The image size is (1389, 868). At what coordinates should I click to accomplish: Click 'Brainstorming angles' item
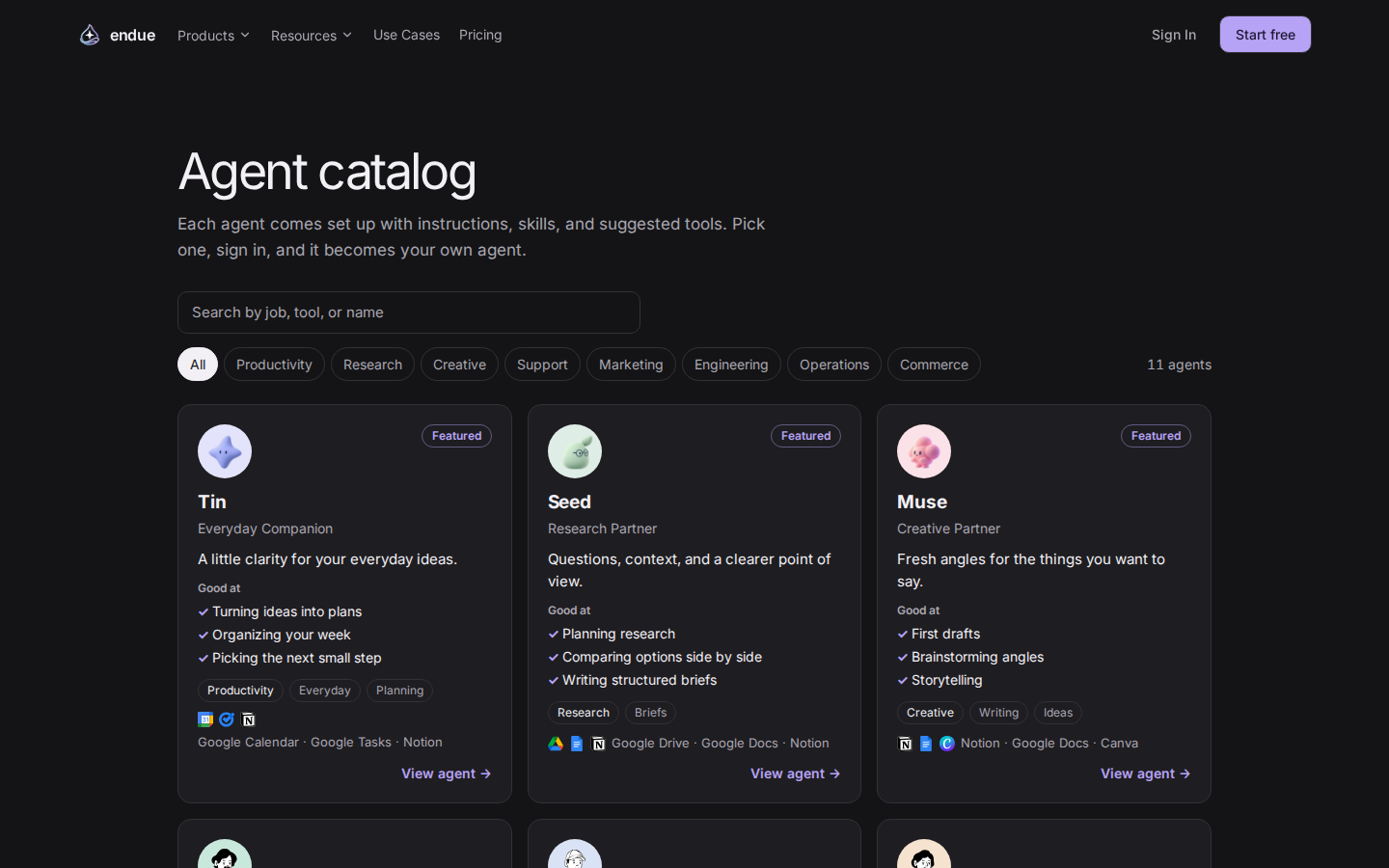977,657
